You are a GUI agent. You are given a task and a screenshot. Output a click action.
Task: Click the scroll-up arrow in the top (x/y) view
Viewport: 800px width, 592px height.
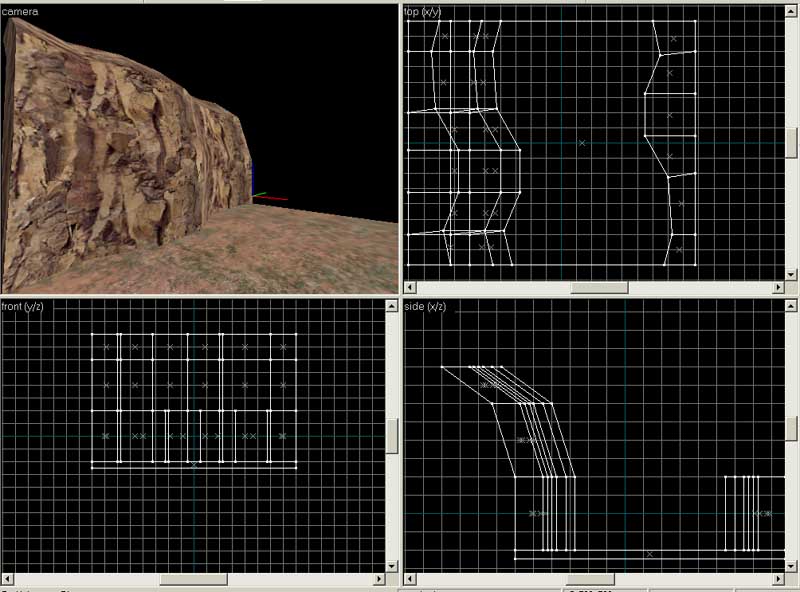click(x=792, y=12)
